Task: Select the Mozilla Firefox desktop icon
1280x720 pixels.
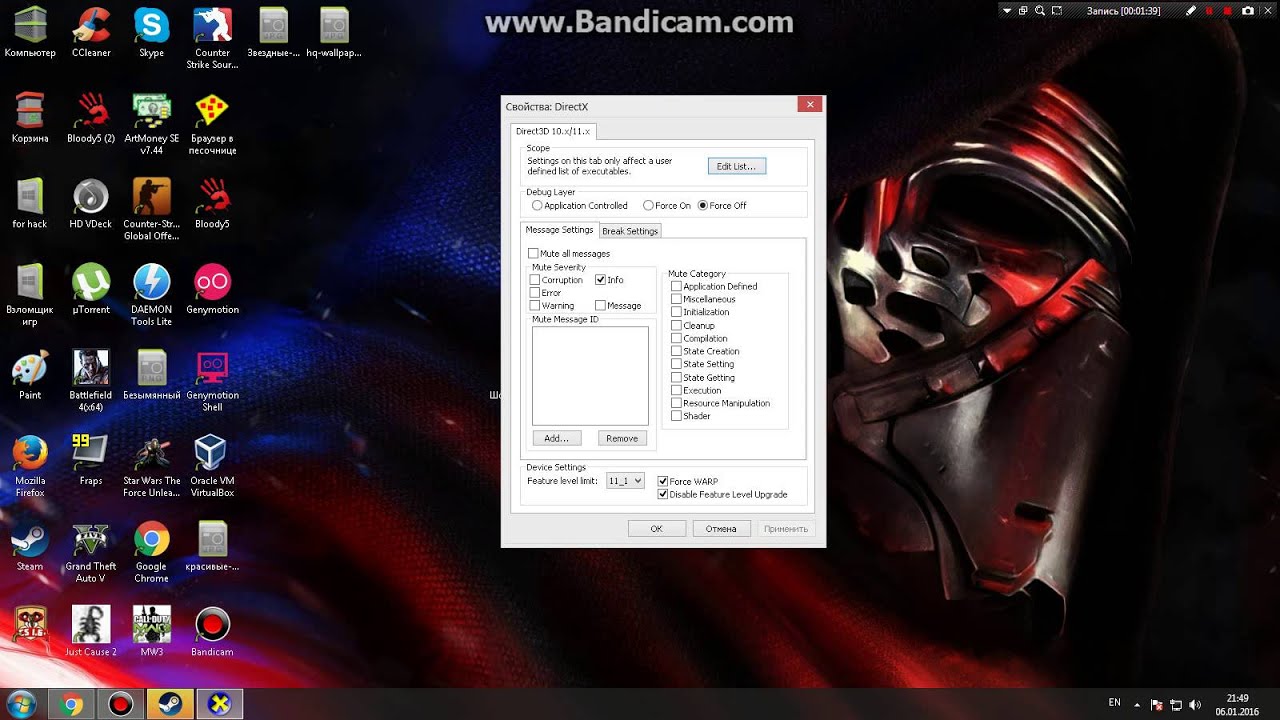Action: click(30, 467)
